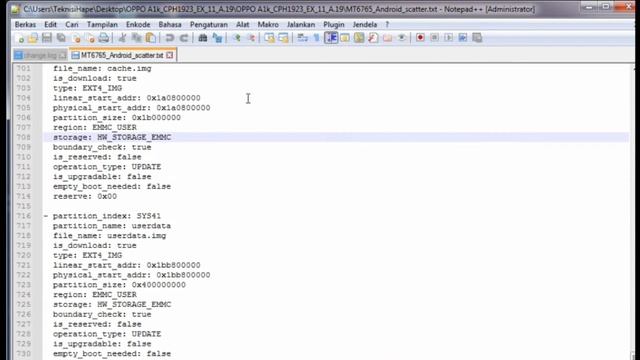
Task: Open the Tampilan menu
Action: coord(102,24)
